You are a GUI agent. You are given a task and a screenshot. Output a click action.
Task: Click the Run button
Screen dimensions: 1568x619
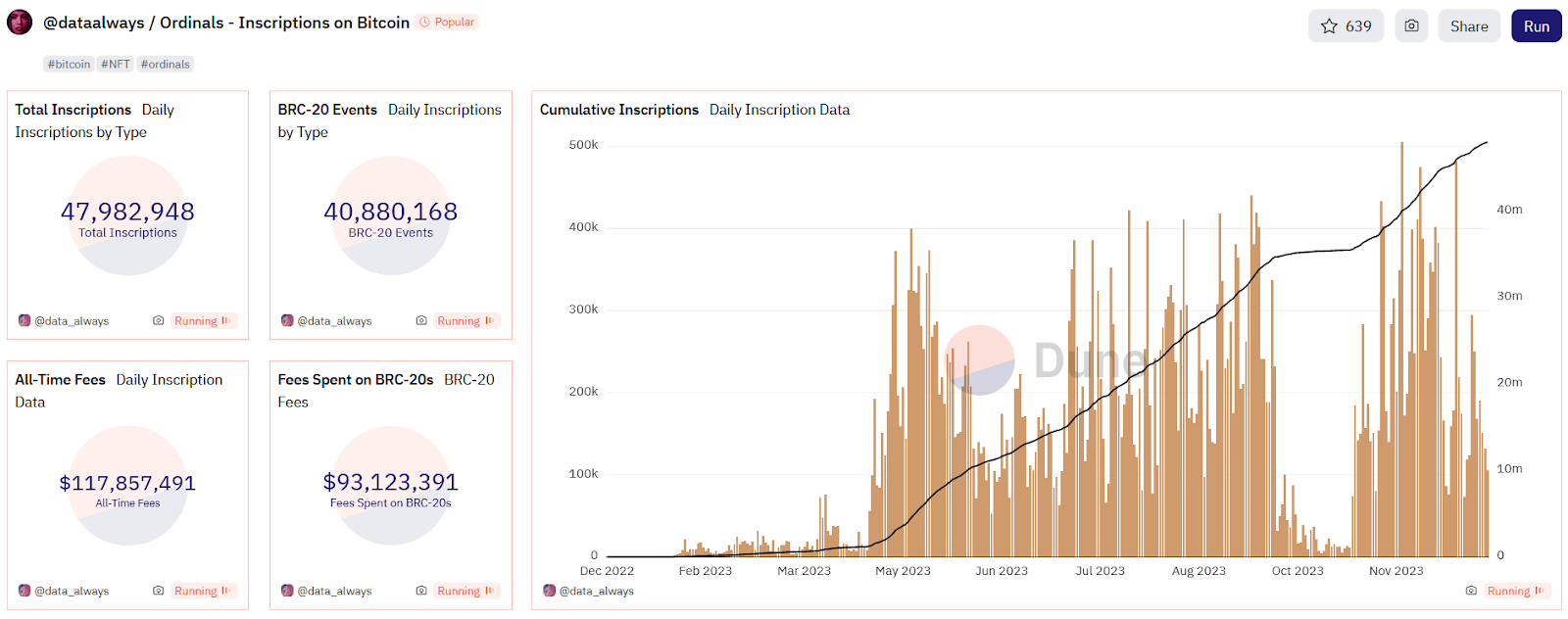(1537, 26)
